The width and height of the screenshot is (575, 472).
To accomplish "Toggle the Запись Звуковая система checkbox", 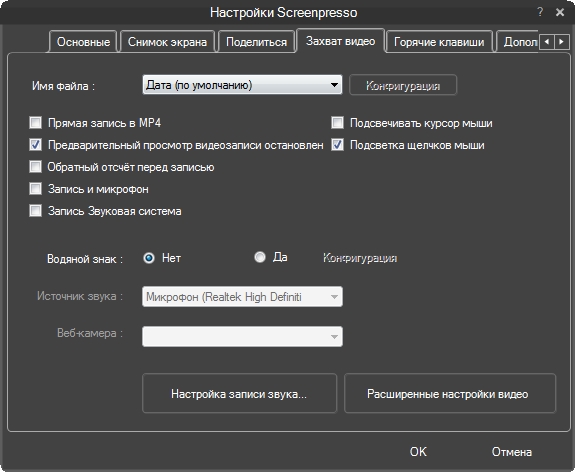I will (x=36, y=211).
